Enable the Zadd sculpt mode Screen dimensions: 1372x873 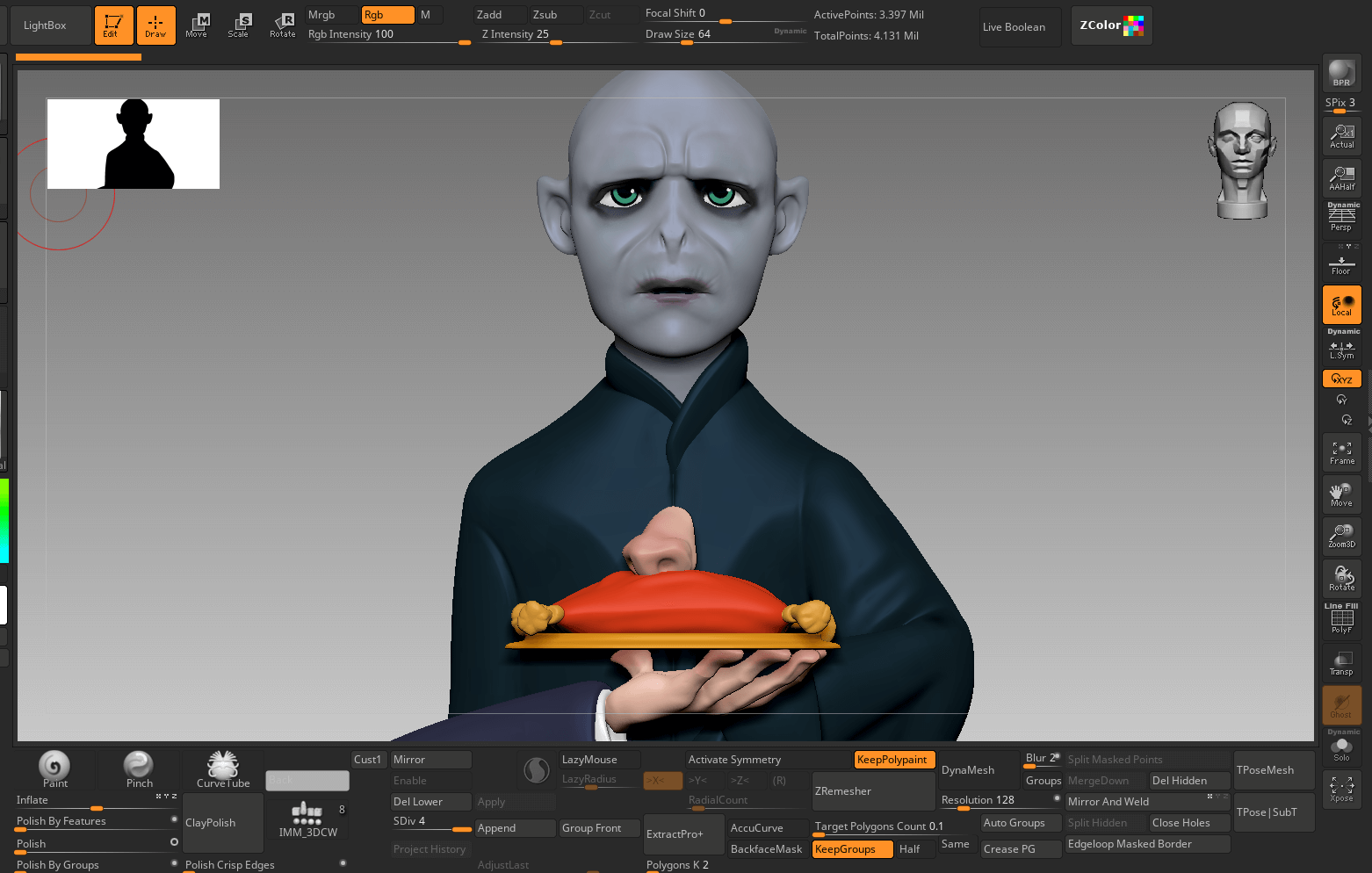click(x=501, y=15)
